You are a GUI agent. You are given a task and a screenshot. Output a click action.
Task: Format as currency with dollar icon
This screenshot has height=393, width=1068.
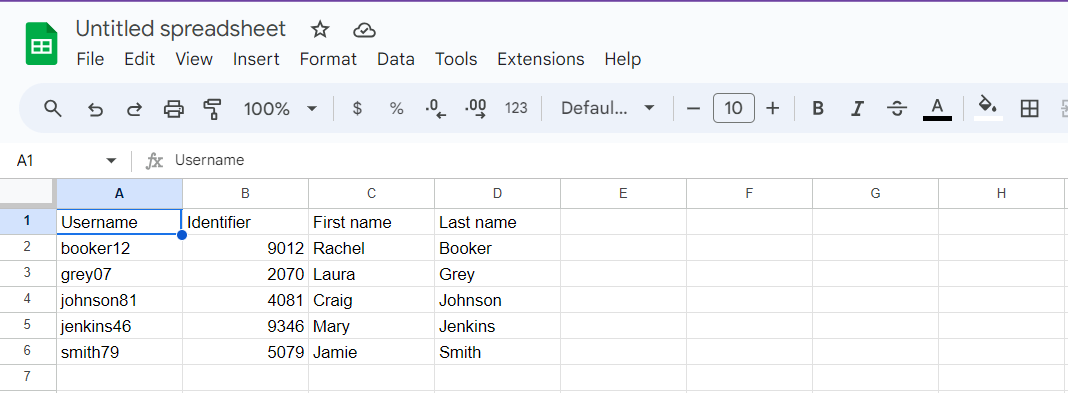click(357, 108)
